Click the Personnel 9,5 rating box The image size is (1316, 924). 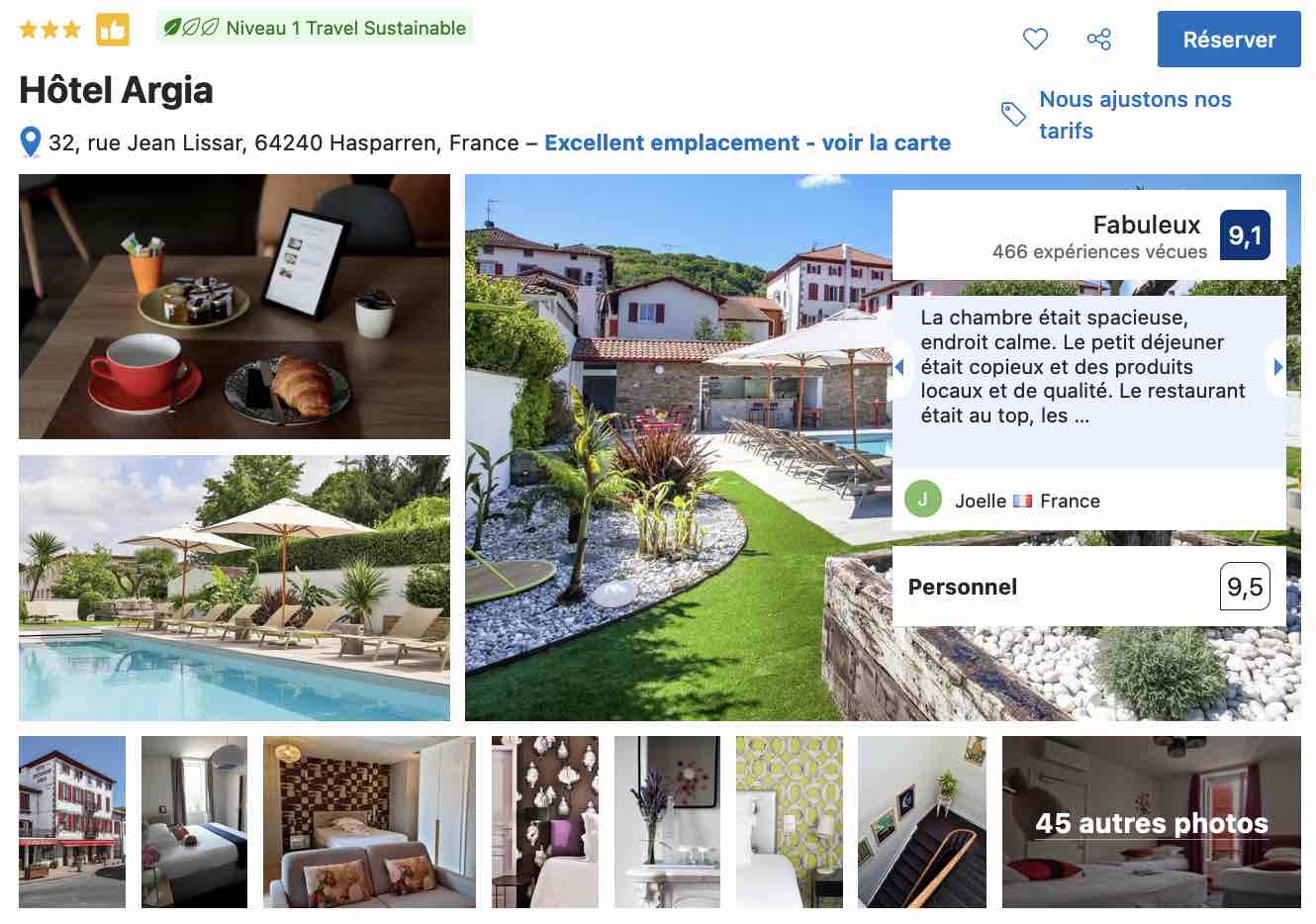pos(1089,587)
